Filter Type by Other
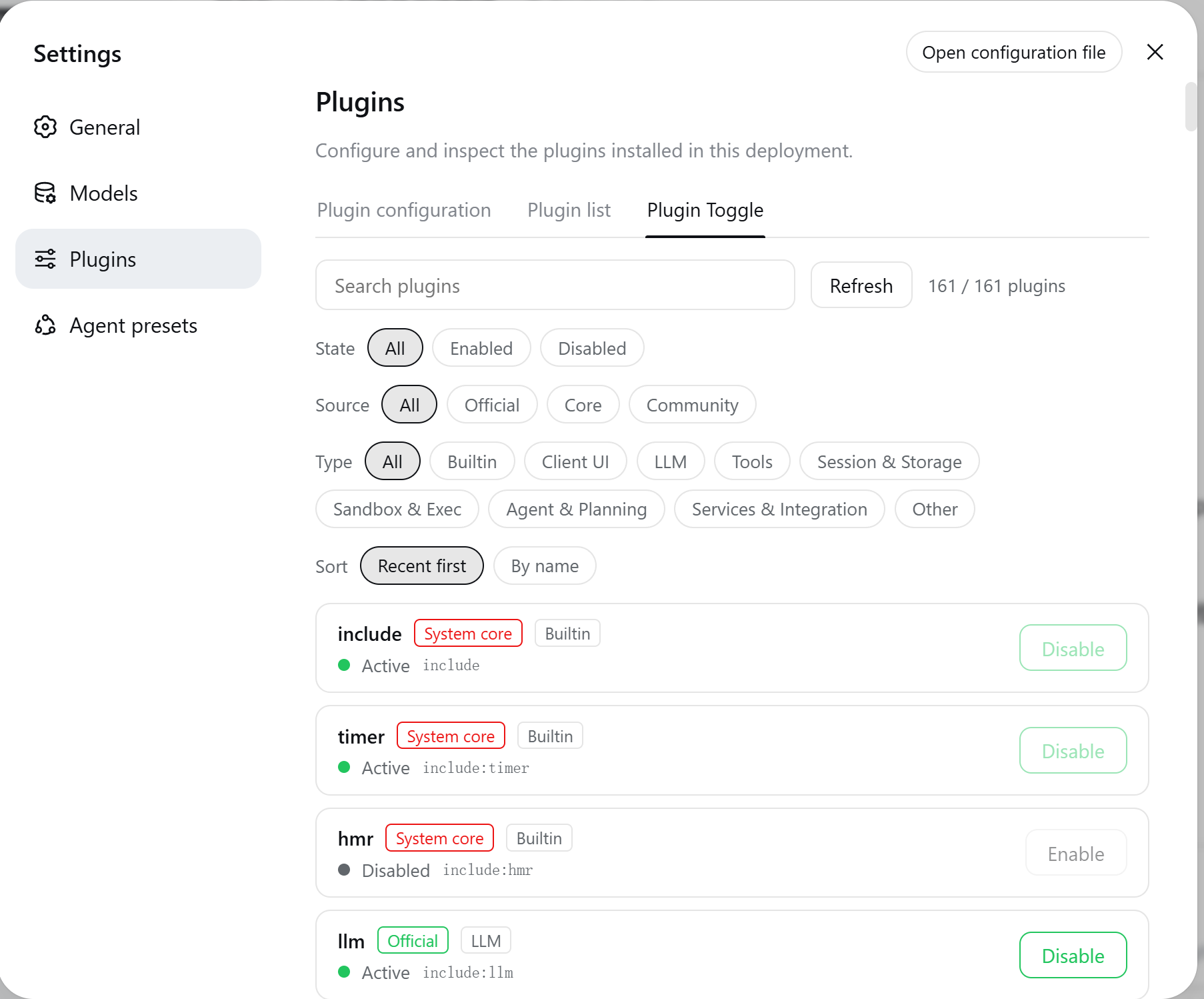Image resolution: width=1204 pixels, height=999 pixels. click(935, 510)
